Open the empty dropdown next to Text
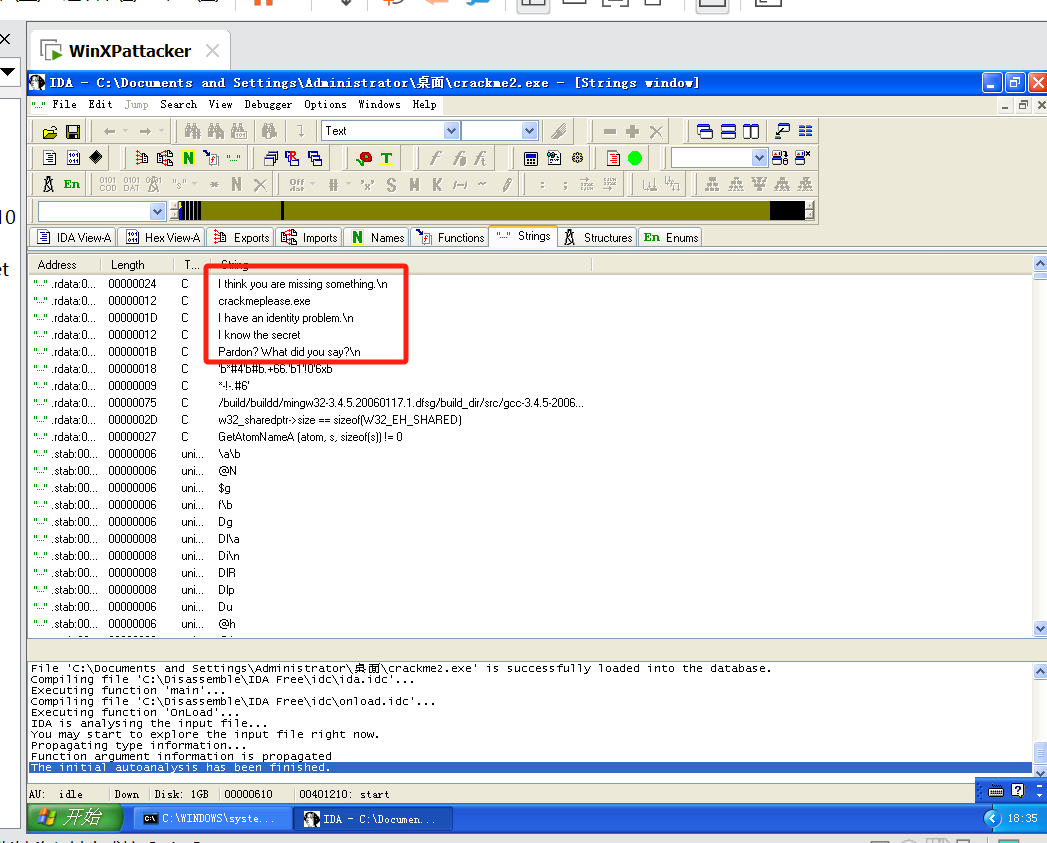This screenshot has height=843, width=1047. pos(529,131)
